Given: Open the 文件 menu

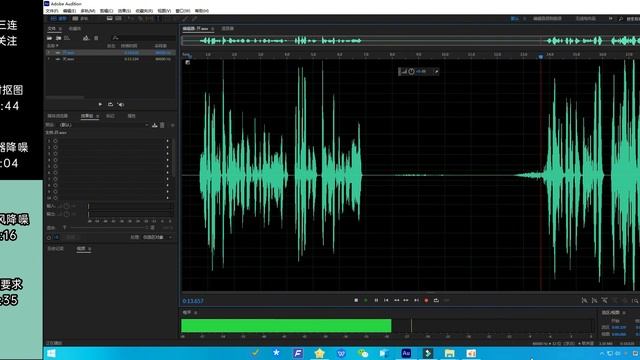Looking at the screenshot, I should coord(52,11).
